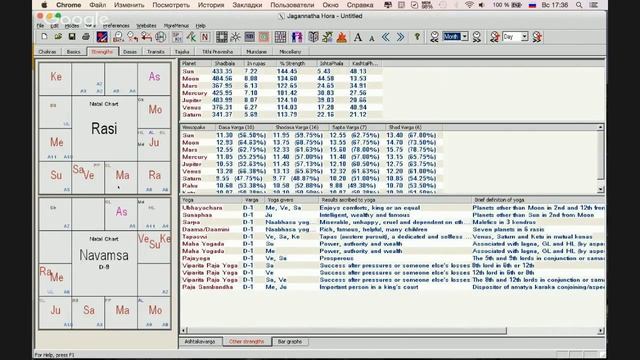The height and width of the screenshot is (360, 640).
Task: Open the Month dropdown in toolbar
Action: pos(464,37)
